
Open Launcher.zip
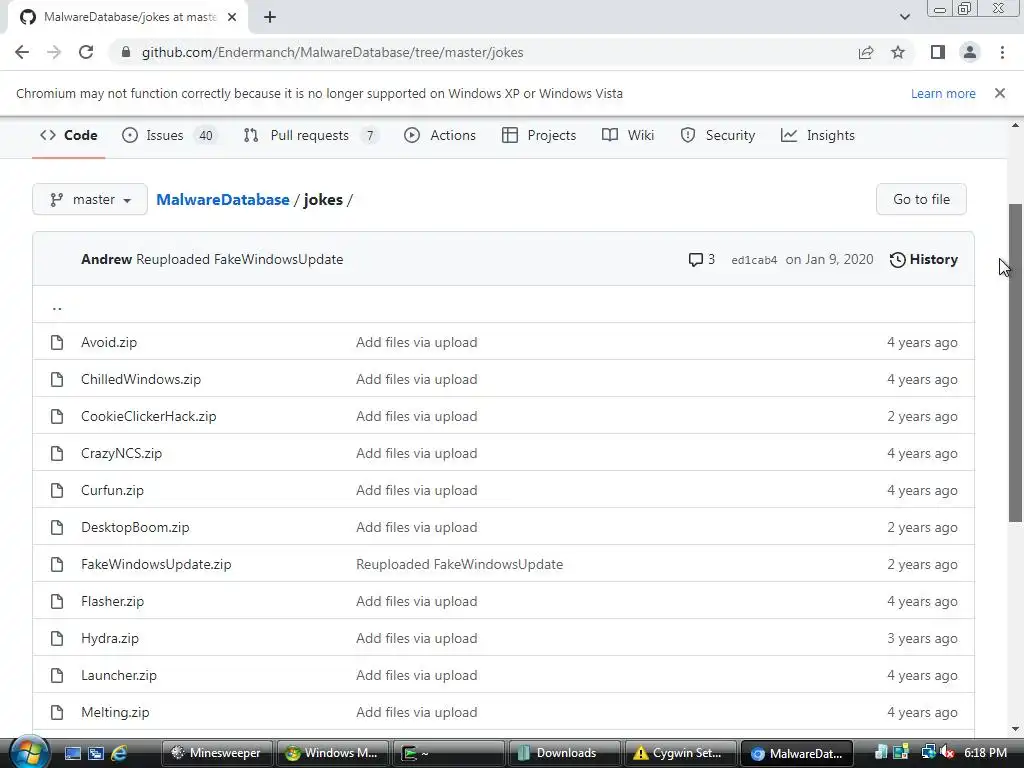119,675
